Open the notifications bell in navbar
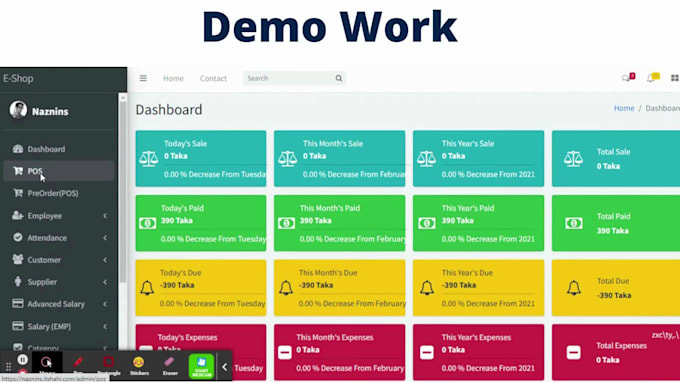The image size is (680, 383). pyautogui.click(x=653, y=78)
